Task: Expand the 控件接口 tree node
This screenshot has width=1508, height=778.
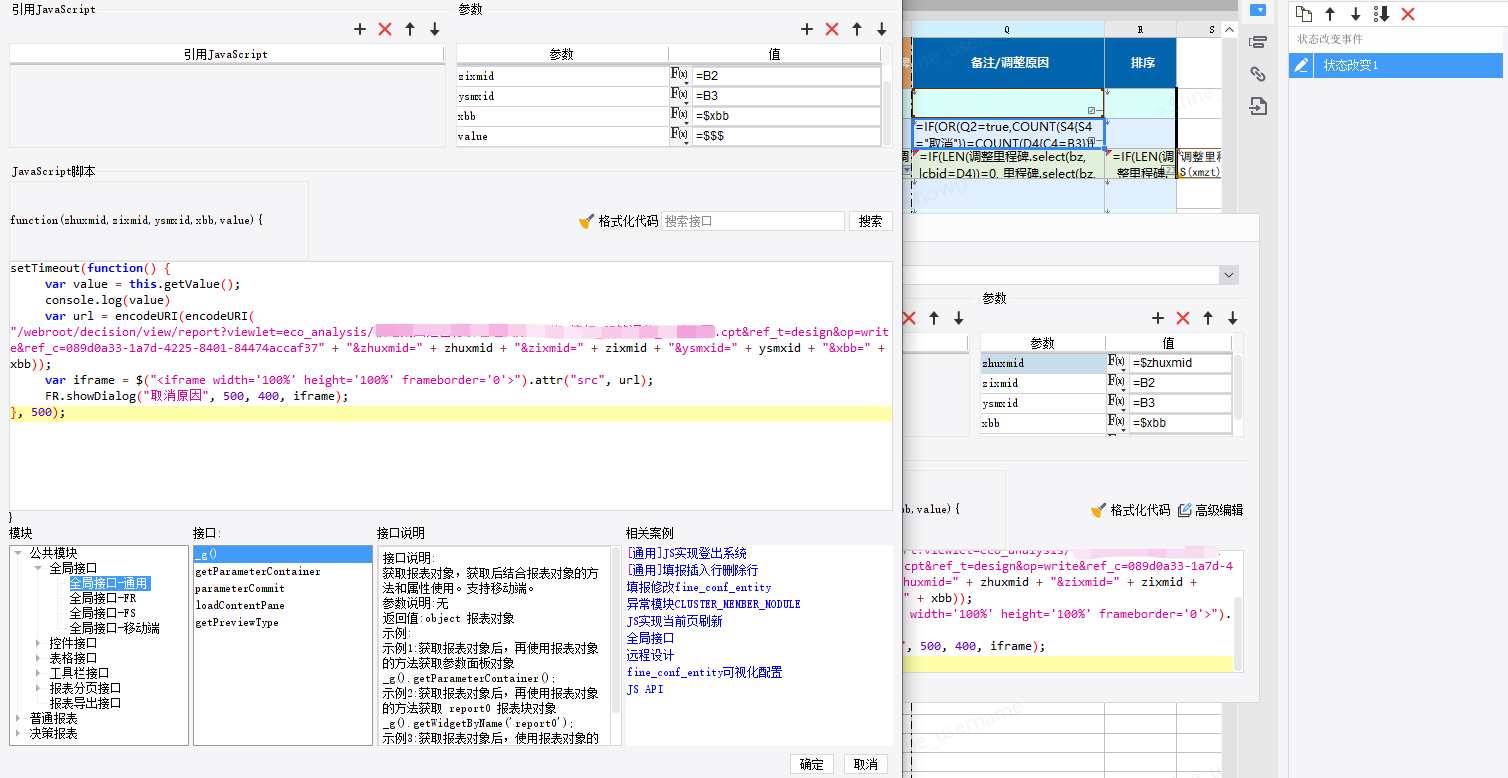Action: (39, 643)
